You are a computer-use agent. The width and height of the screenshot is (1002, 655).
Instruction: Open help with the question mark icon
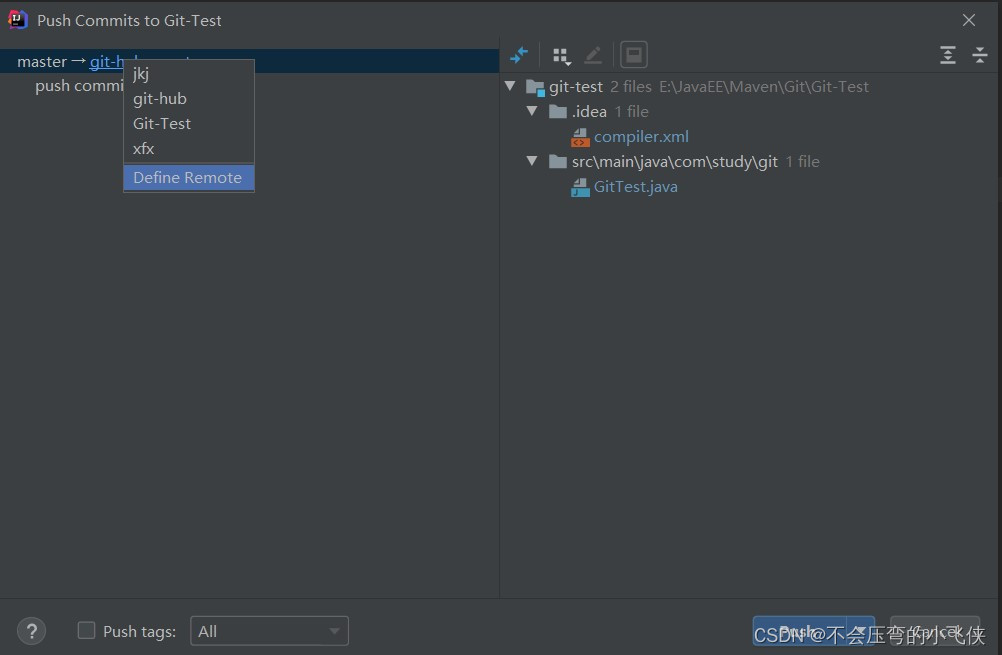click(x=31, y=631)
